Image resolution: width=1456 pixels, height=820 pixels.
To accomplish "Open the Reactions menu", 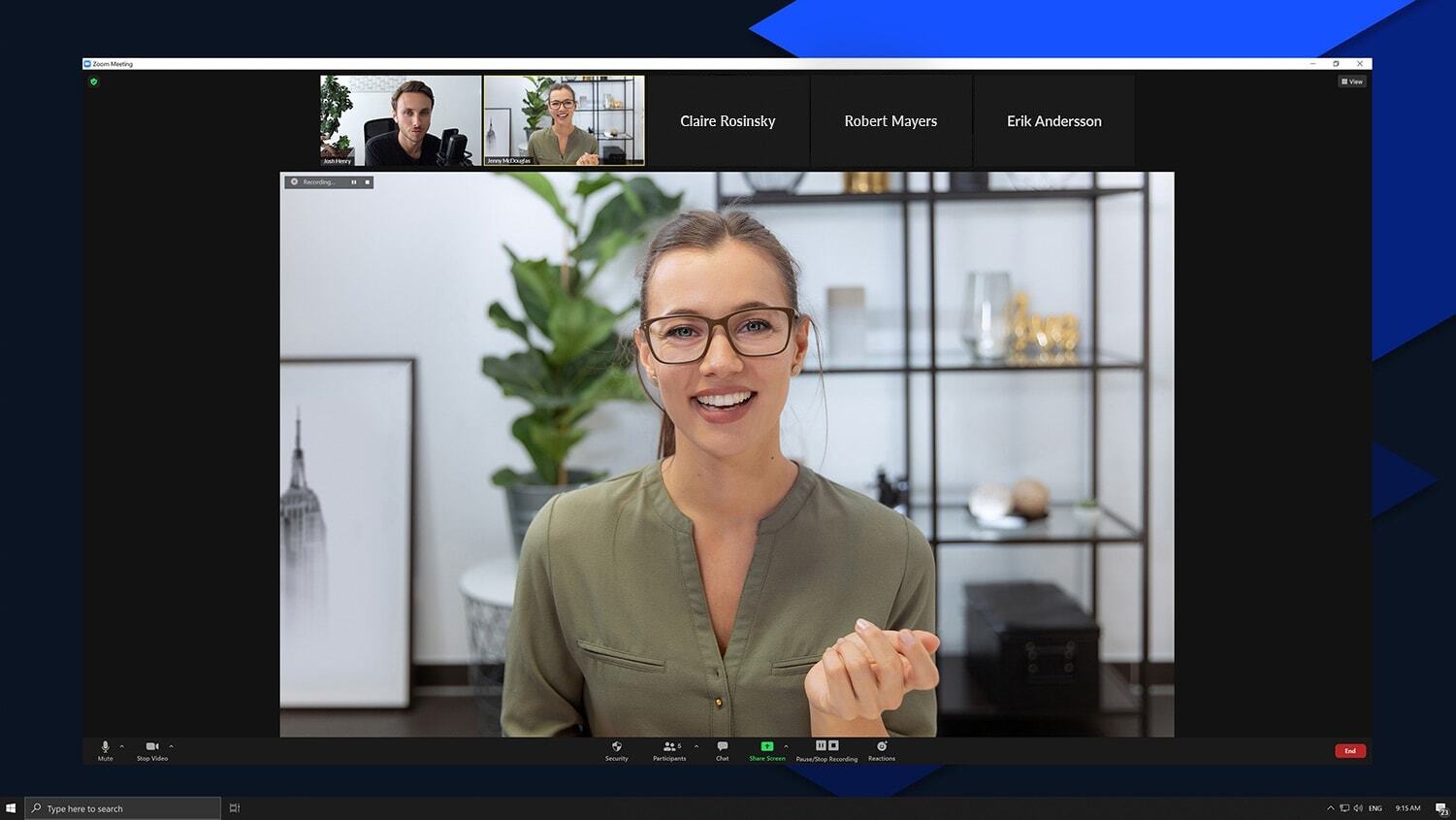I will click(x=881, y=749).
